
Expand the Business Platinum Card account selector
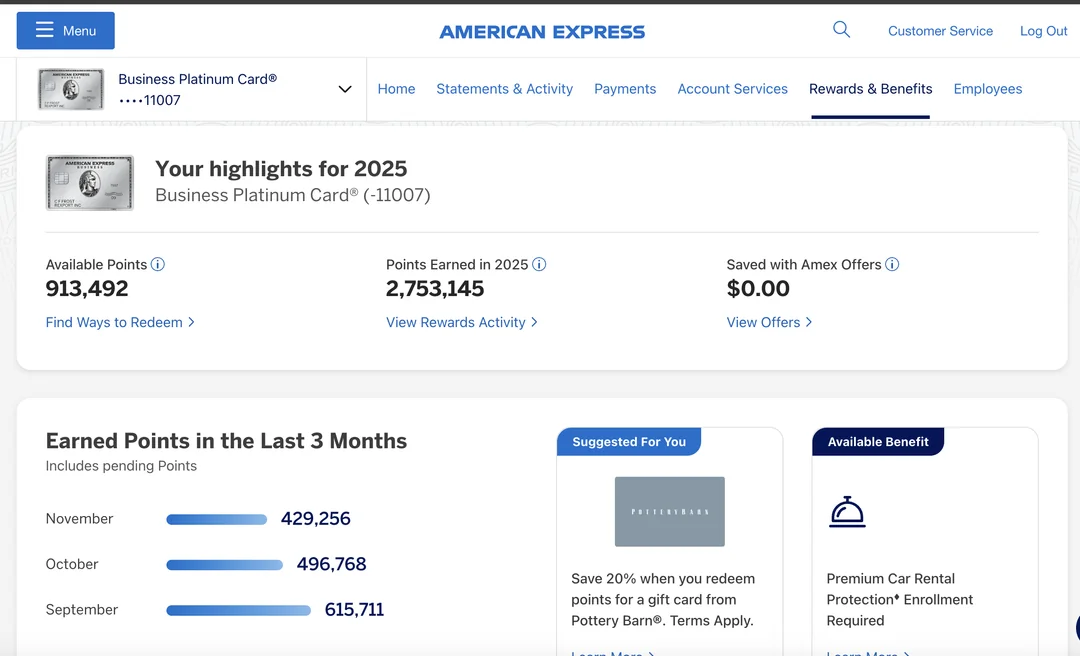344,89
